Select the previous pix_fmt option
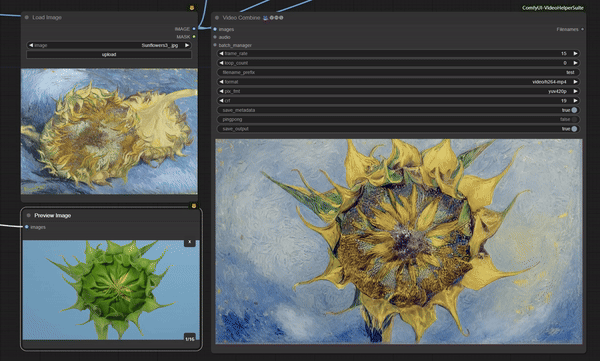This screenshot has height=361, width=600. pyautogui.click(x=221, y=91)
